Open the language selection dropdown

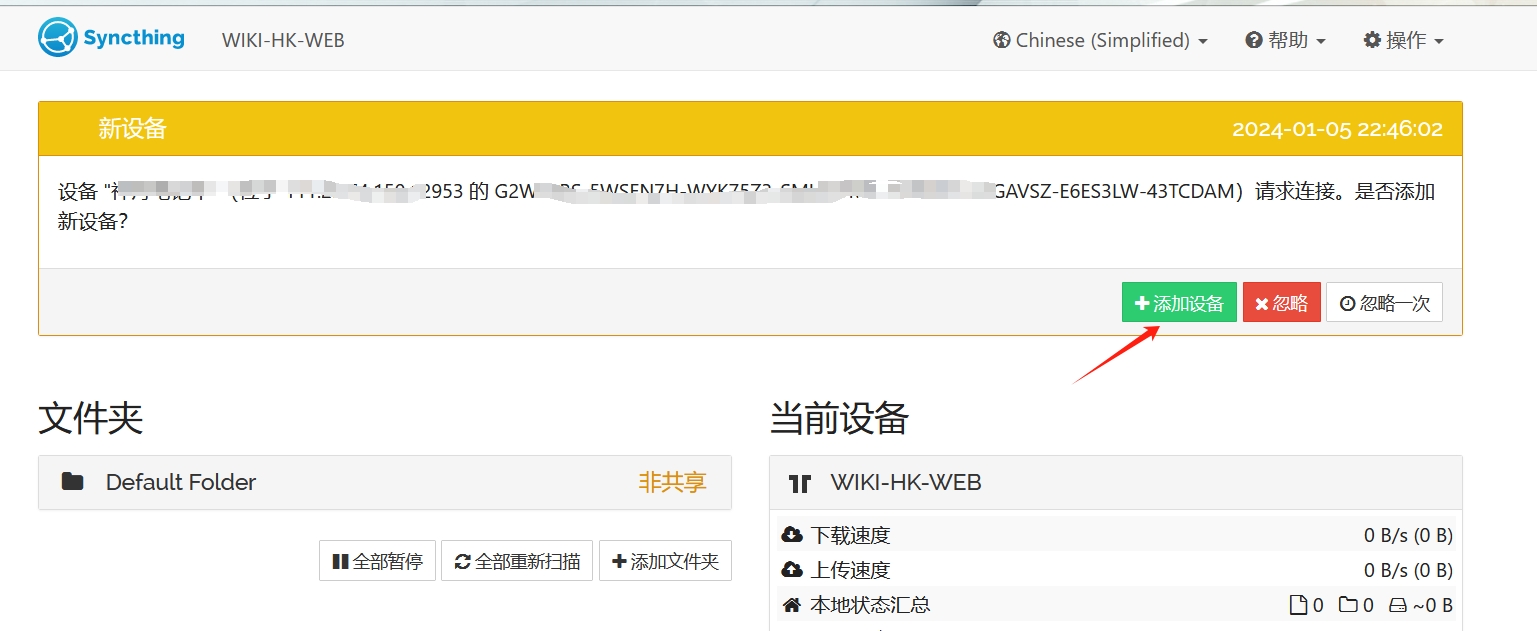coord(1100,40)
